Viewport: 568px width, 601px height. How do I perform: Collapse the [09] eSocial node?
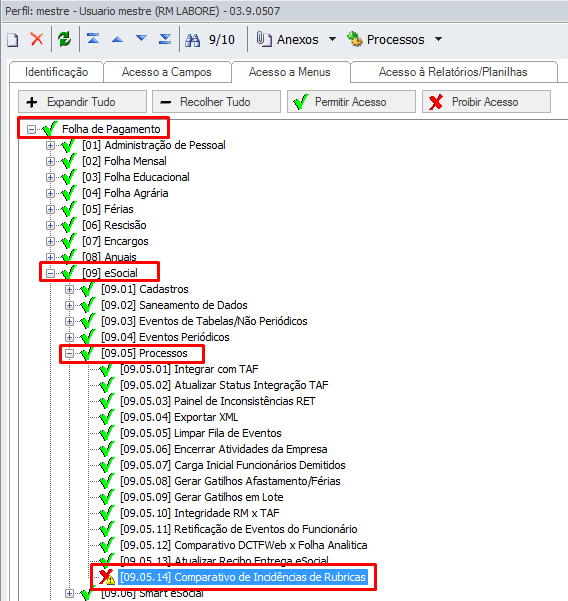tap(50, 273)
